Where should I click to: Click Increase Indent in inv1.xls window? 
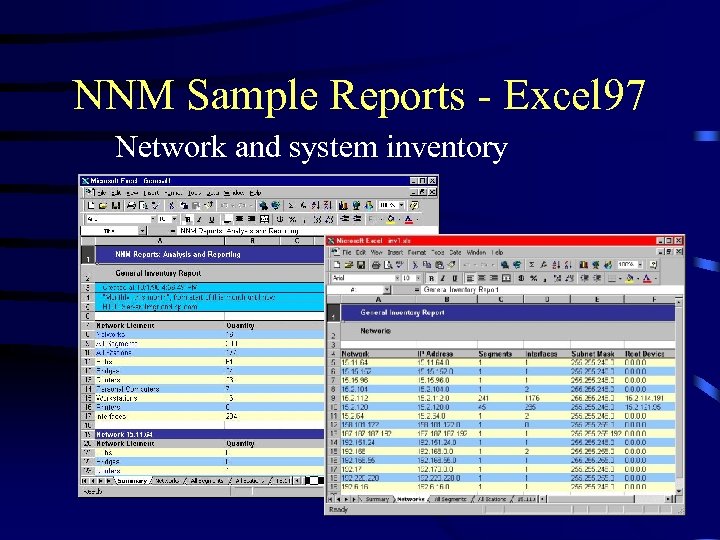(597, 278)
